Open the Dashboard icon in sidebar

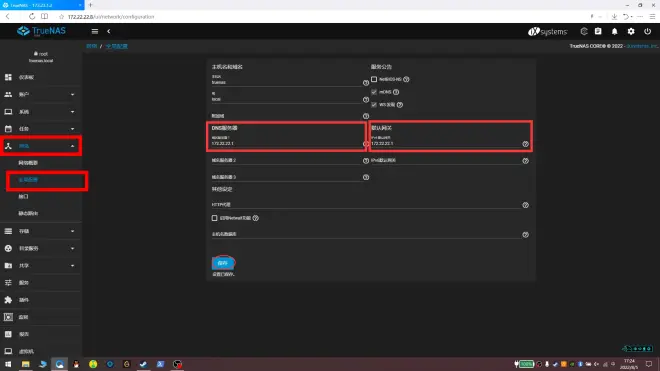pyautogui.click(x=8, y=77)
